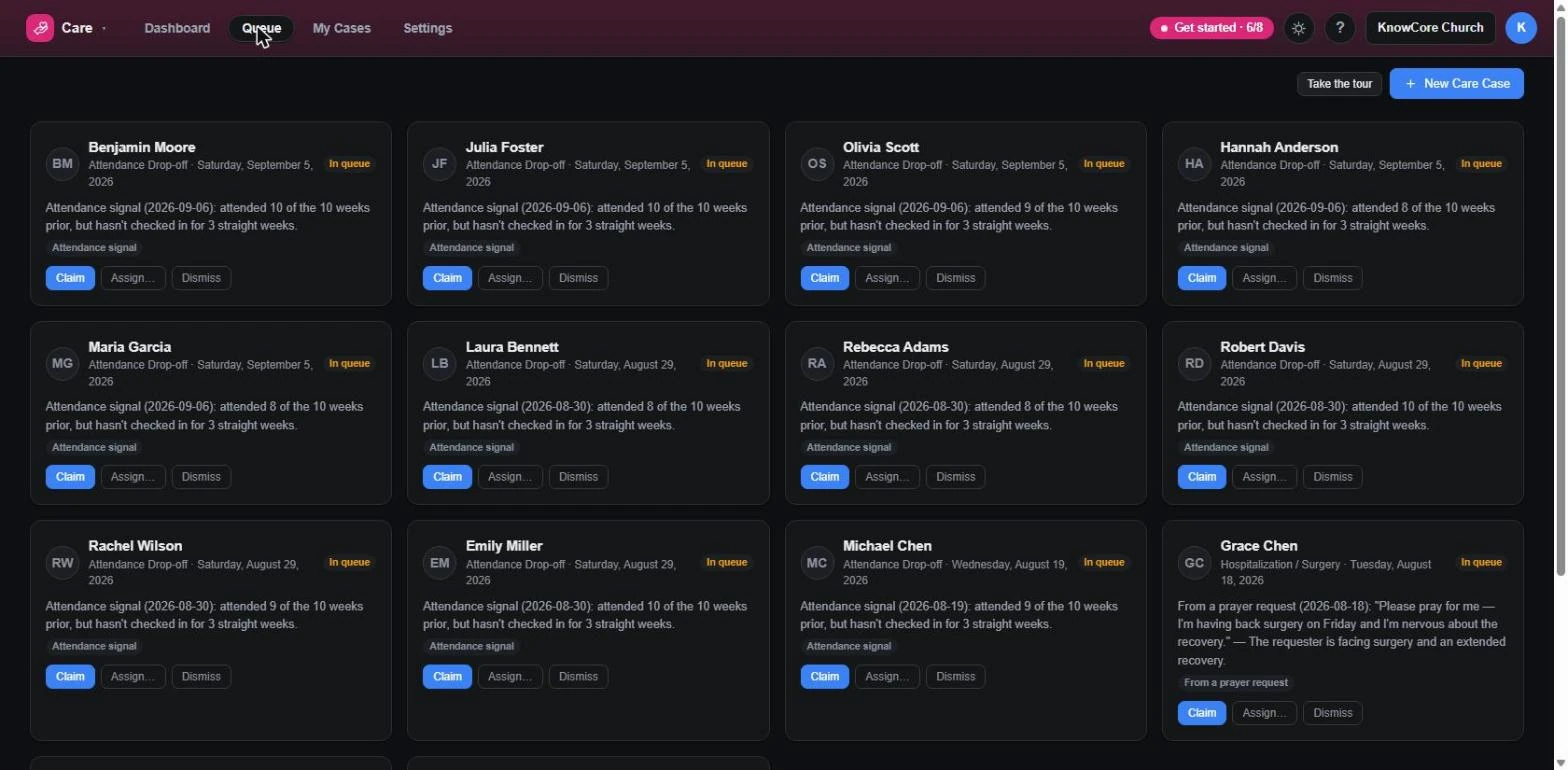This screenshot has width=1568, height=770.
Task: Click Robert Davis's RD avatar
Action: point(1194,364)
